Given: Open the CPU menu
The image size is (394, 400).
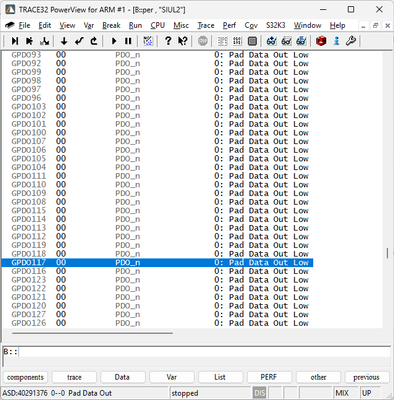Looking at the screenshot, I should pos(158,25).
